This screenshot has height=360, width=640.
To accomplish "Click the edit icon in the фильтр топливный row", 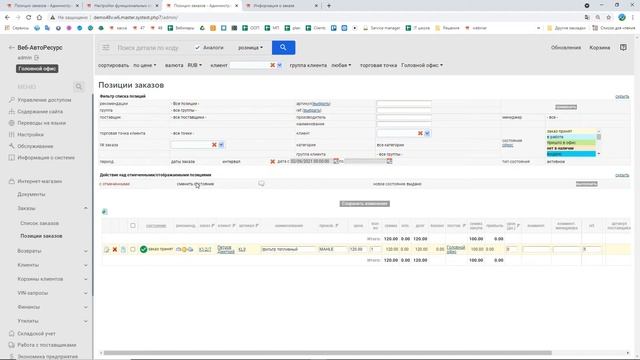I will pos(107,249).
